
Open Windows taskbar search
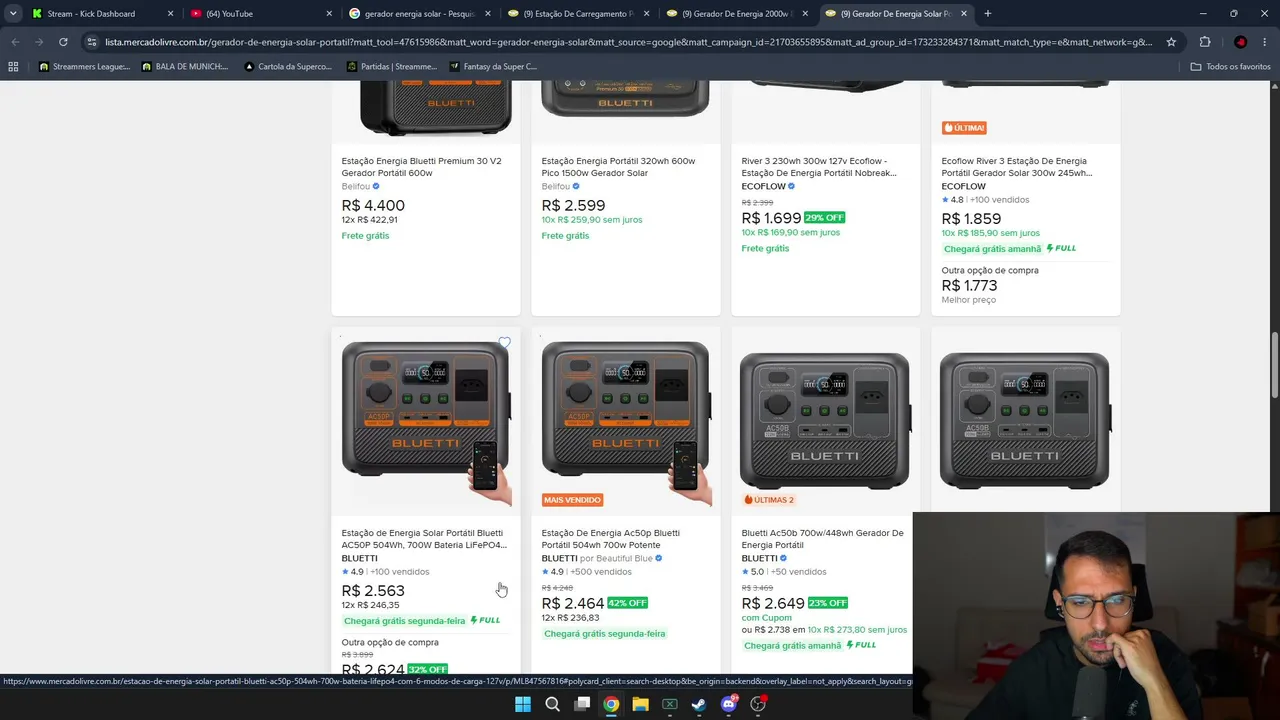pos(552,704)
